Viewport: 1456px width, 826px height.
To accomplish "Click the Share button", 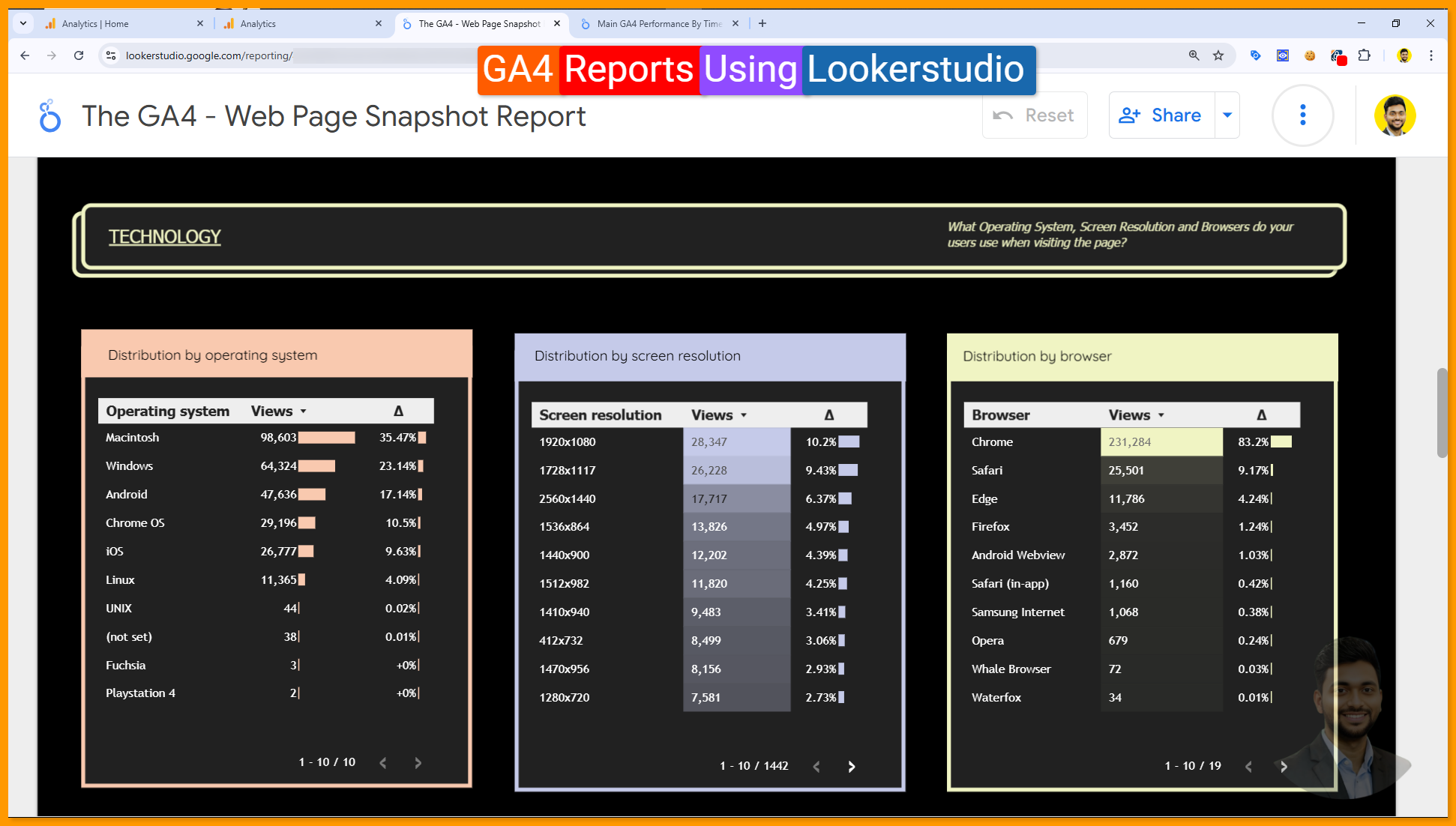I will coord(1161,115).
